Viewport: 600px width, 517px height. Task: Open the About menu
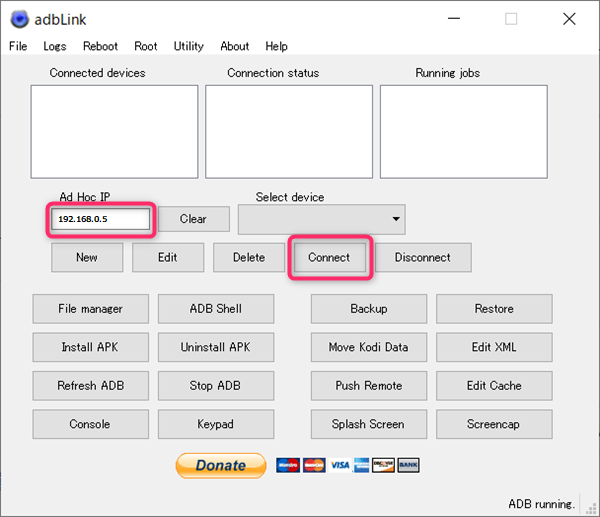[x=235, y=46]
